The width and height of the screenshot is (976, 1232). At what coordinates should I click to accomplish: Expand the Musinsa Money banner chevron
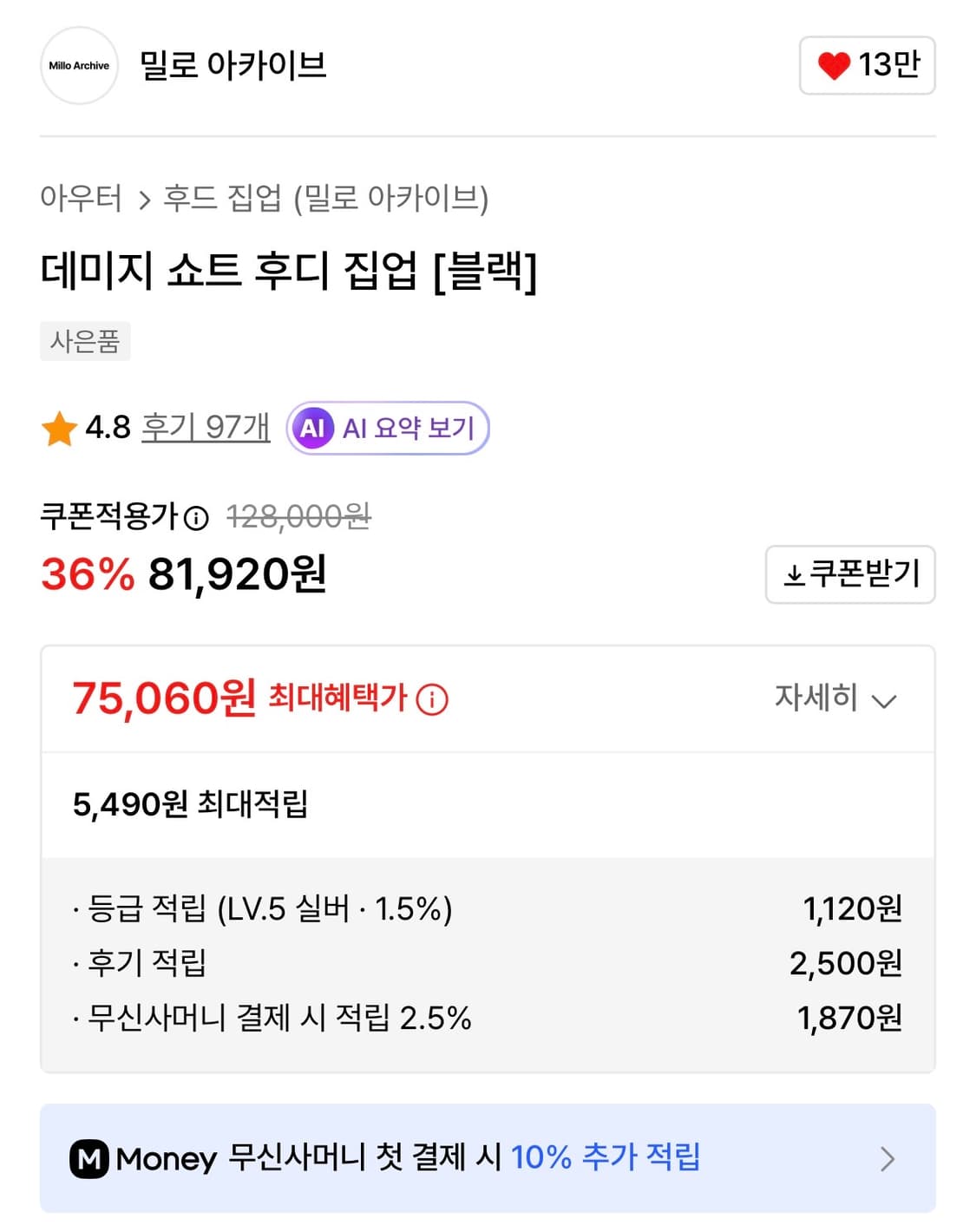887,1158
